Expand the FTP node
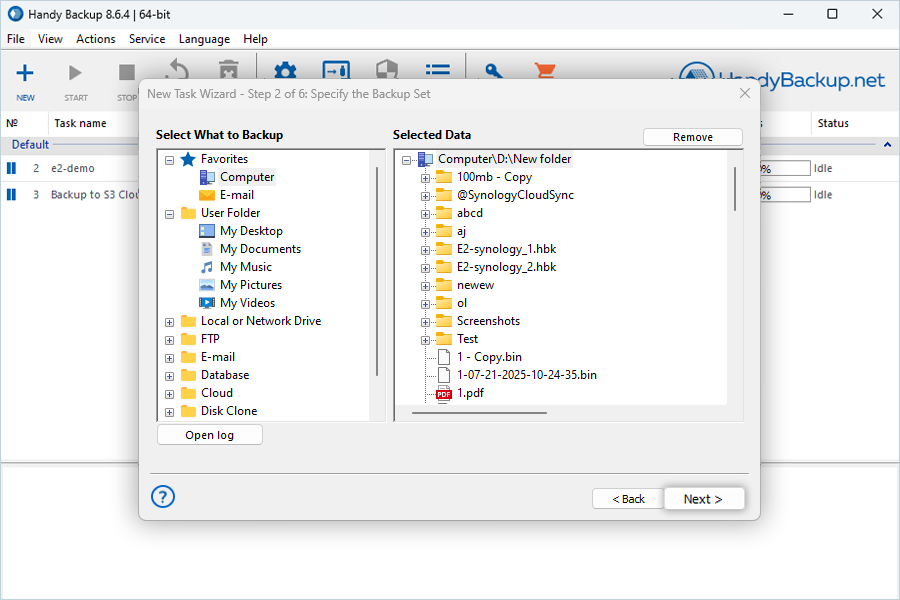The image size is (900, 600). (169, 340)
